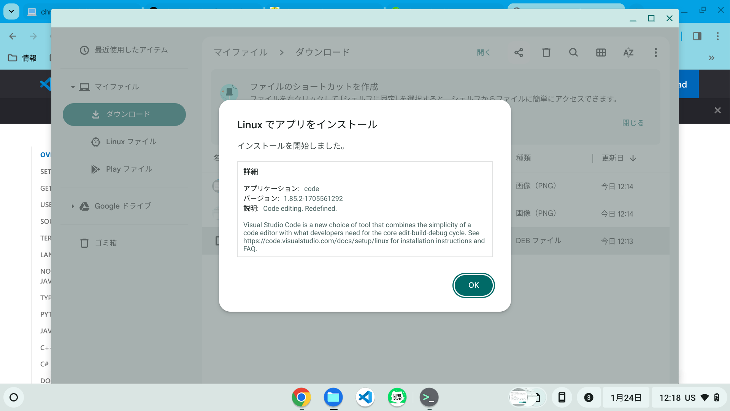Open the 1月24日 calendar date
The width and height of the screenshot is (730, 411).
click(626, 398)
